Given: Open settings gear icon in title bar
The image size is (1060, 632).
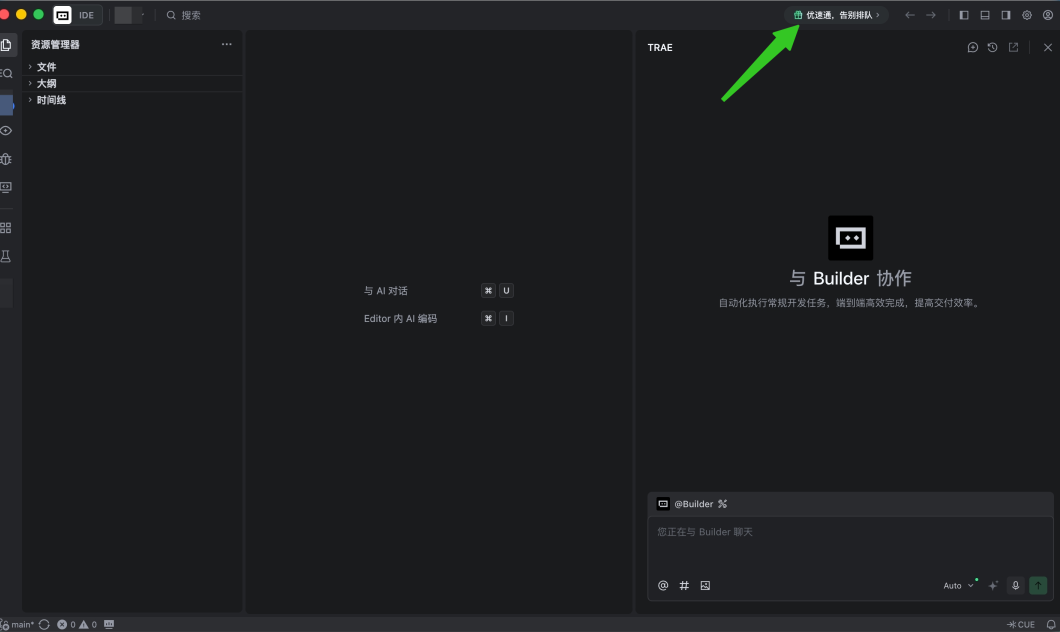Looking at the screenshot, I should coord(1027,15).
